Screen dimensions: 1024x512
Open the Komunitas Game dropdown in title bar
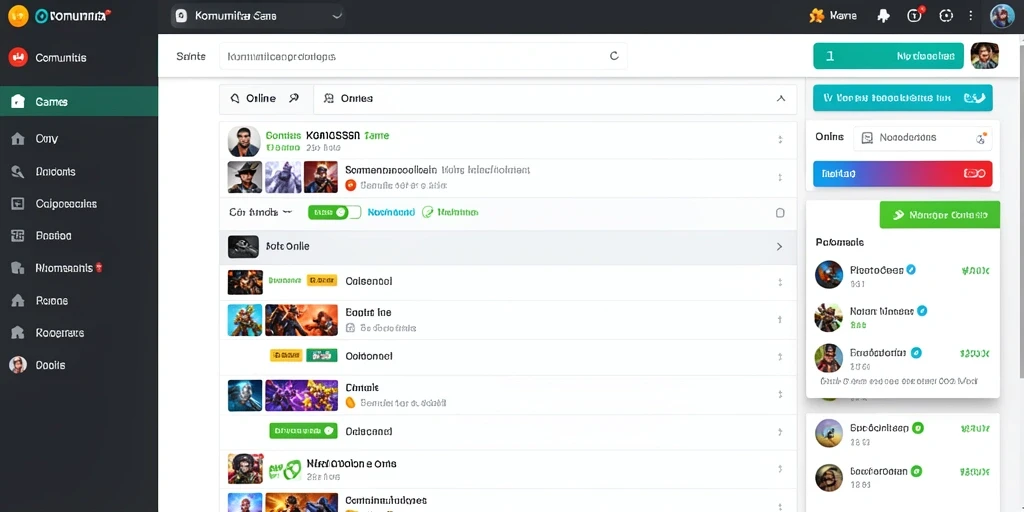pyautogui.click(x=258, y=16)
